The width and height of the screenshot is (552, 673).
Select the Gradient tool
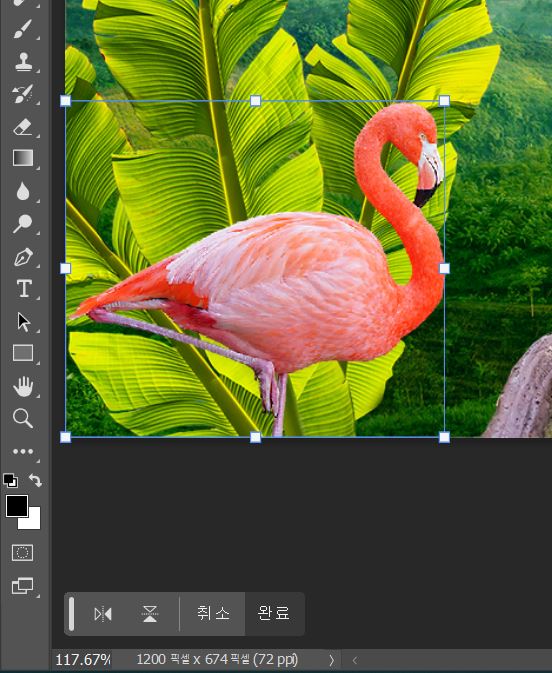[x=23, y=158]
